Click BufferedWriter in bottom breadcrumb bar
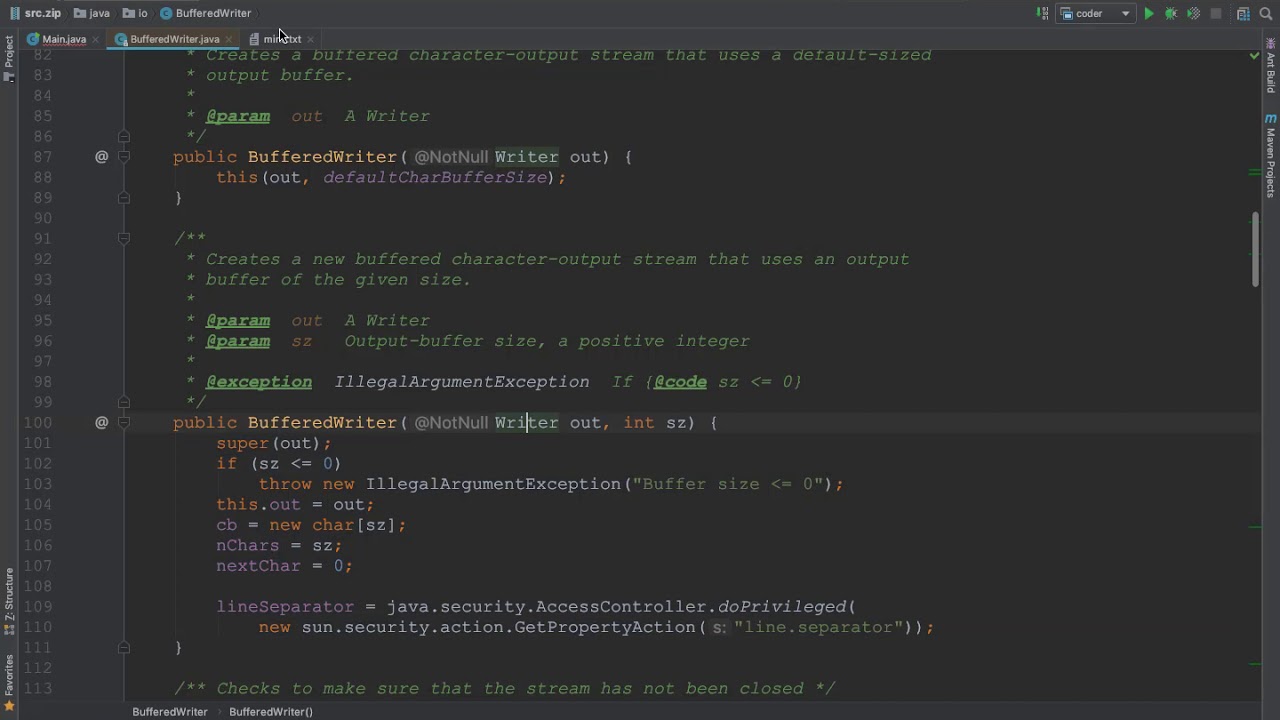Screen dimensions: 1280x720 170,712
